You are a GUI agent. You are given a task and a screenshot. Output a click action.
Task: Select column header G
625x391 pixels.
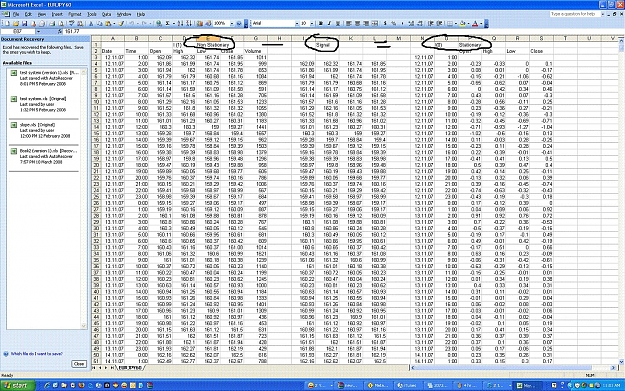[256, 38]
